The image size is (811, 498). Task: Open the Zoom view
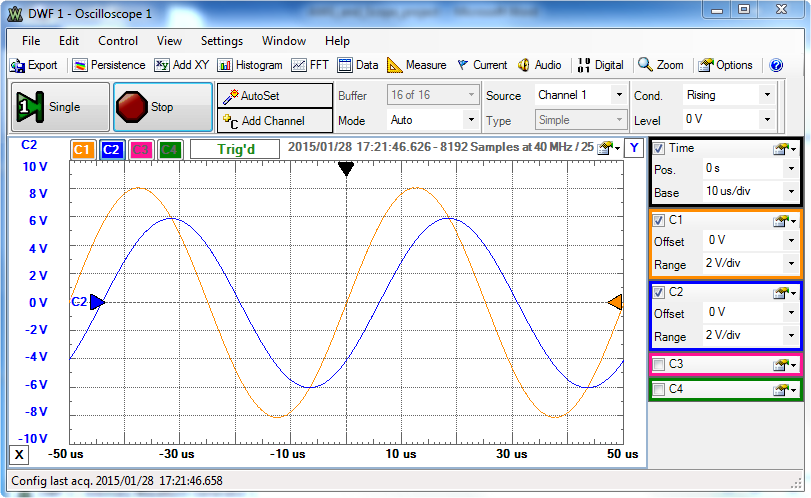pos(660,65)
